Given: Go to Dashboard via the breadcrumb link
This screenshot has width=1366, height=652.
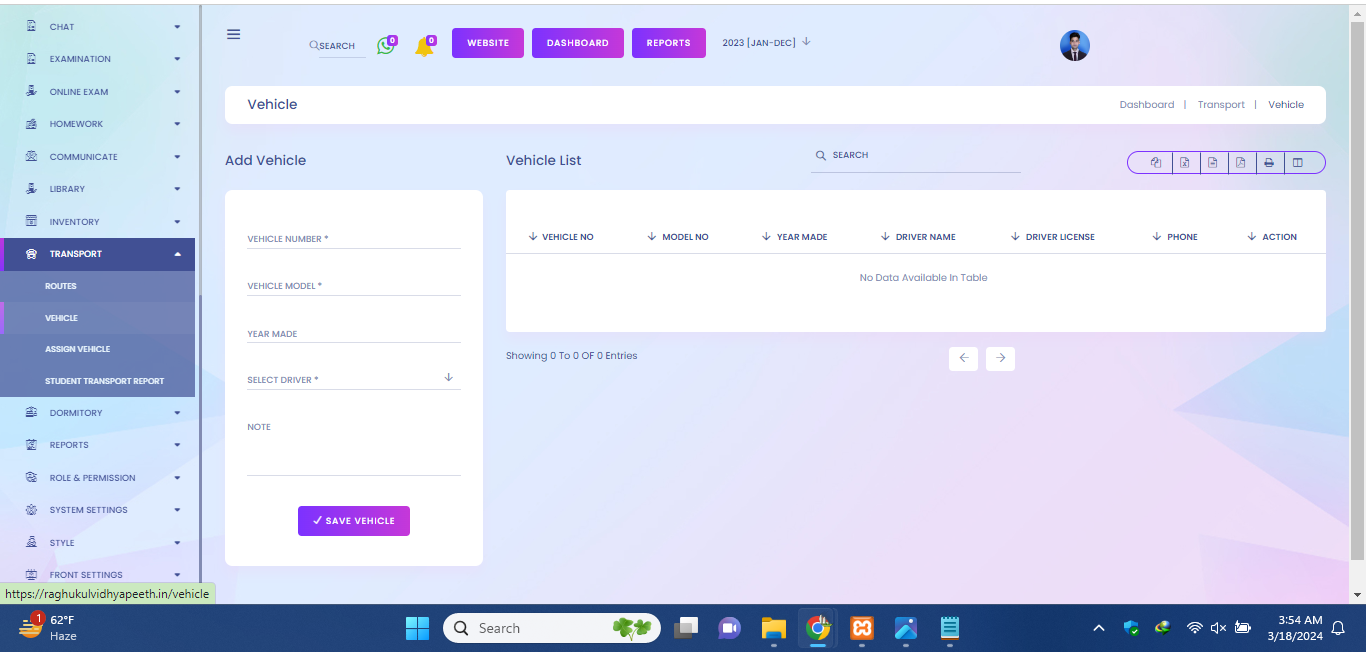Looking at the screenshot, I should (1146, 105).
